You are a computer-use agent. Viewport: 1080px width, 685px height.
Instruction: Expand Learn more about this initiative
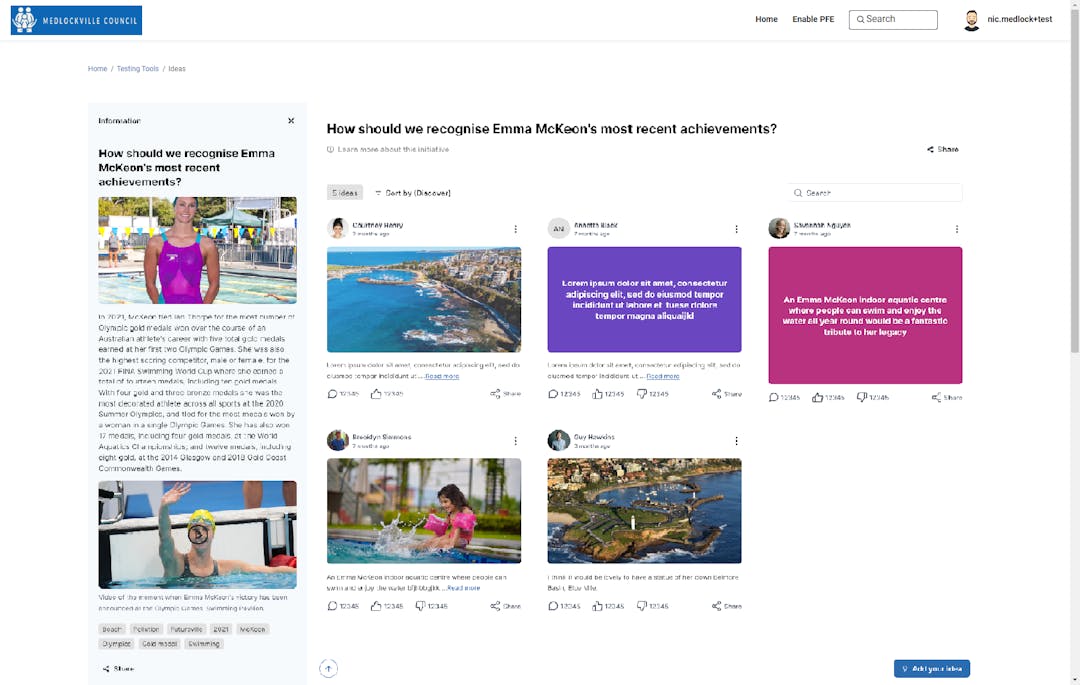click(388, 149)
